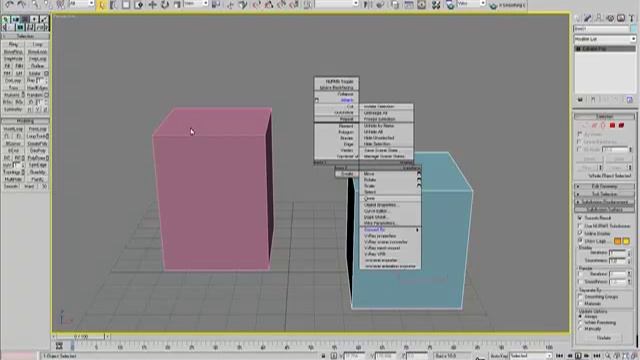Choose Hide Selection in quad menu
This screenshot has width=640, height=360.
coord(377,144)
